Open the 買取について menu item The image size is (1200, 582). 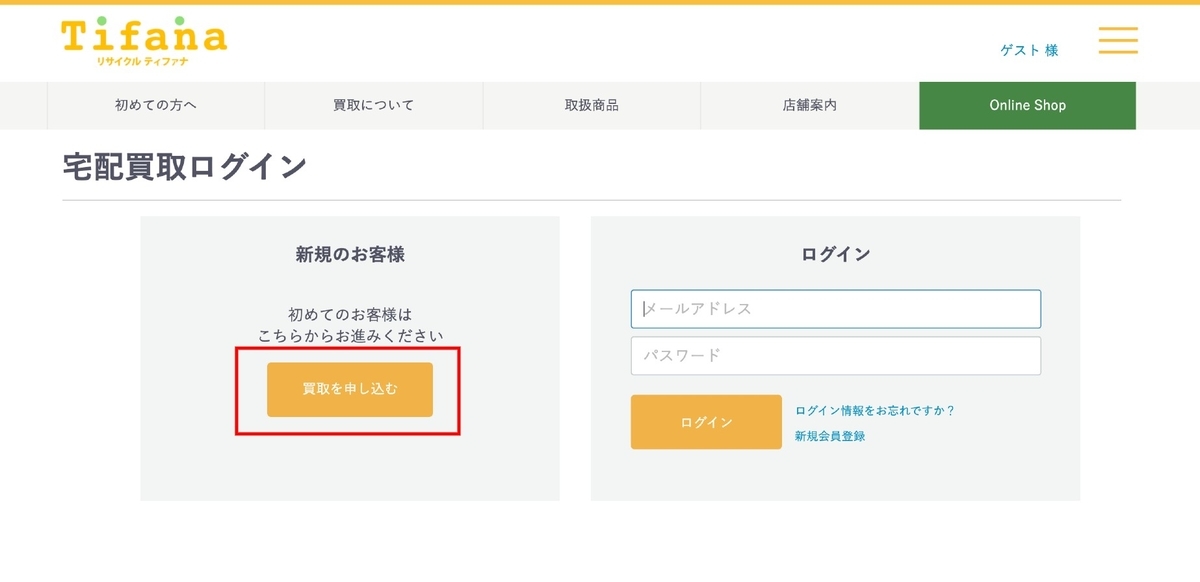click(372, 104)
